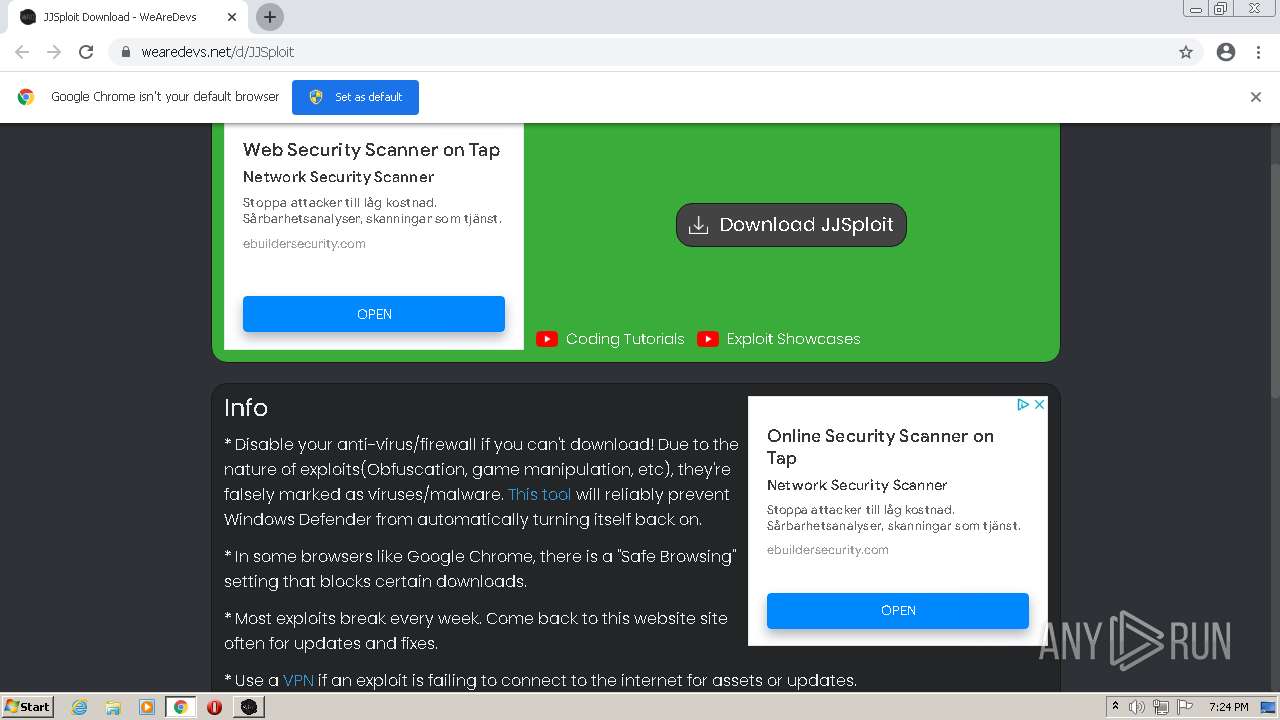Open Internet Explorer from taskbar
Image resolution: width=1280 pixels, height=720 pixels.
tap(79, 707)
